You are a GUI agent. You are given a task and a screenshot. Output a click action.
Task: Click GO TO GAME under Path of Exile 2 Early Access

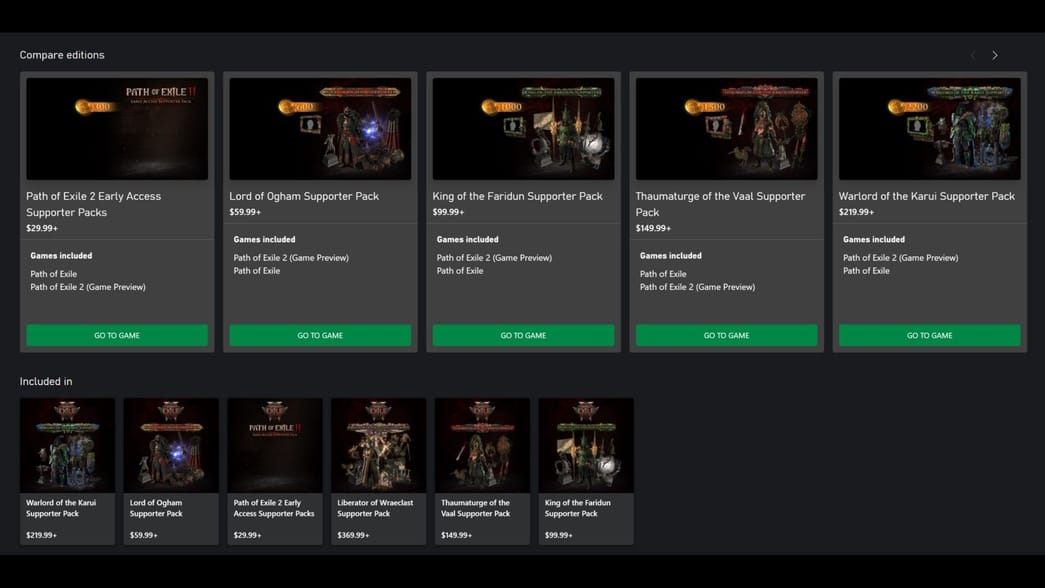click(x=117, y=335)
